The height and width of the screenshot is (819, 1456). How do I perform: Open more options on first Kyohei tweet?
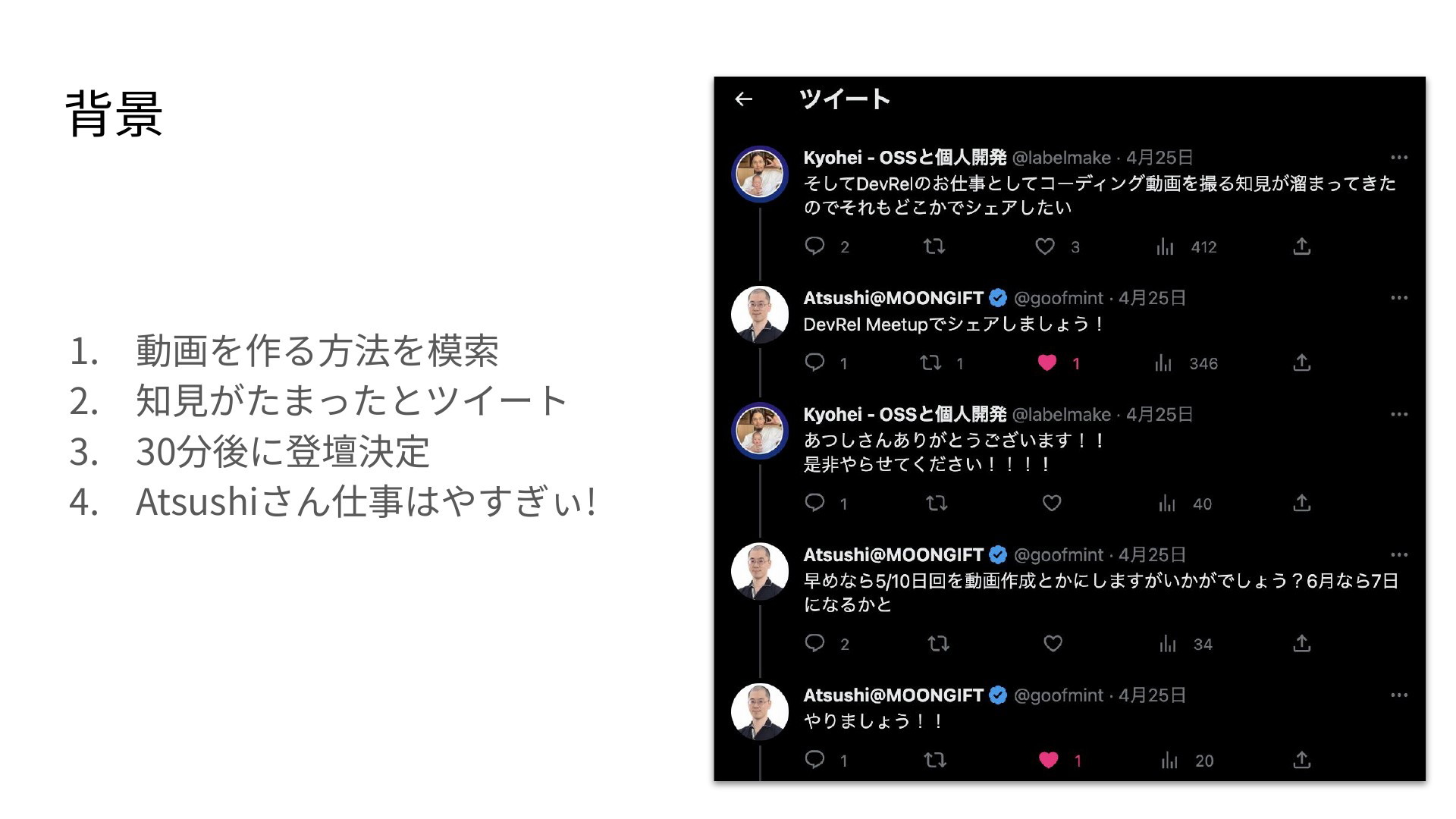1399,158
